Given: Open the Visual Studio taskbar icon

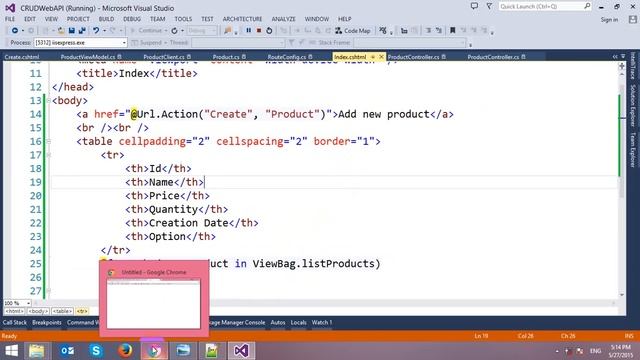Looking at the screenshot, I should [241, 351].
